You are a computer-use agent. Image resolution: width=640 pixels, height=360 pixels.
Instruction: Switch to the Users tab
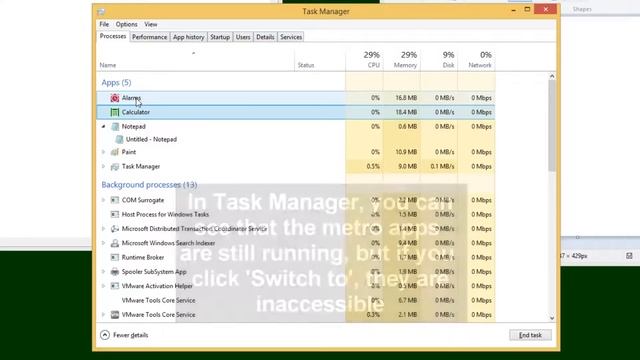click(x=243, y=37)
